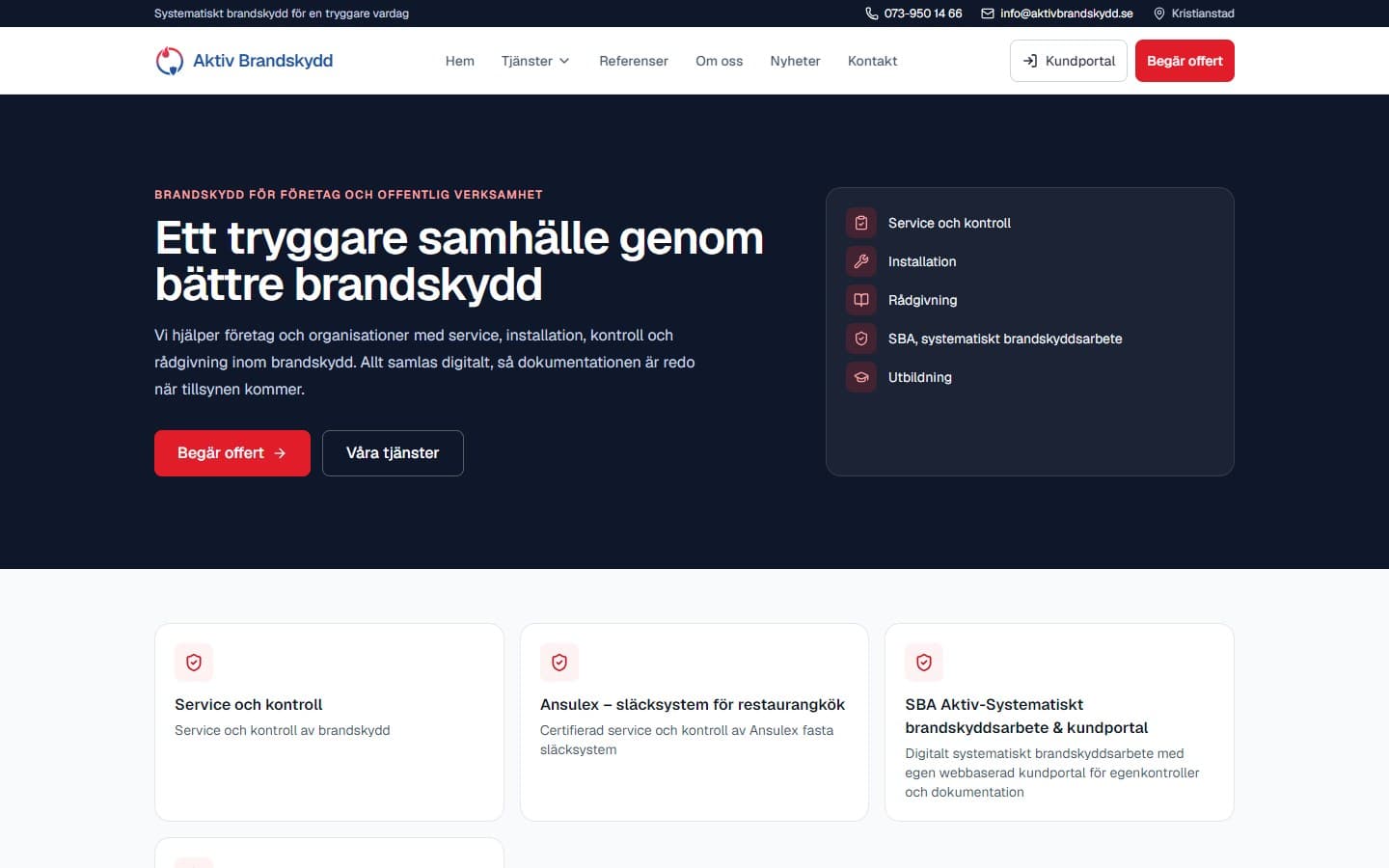The height and width of the screenshot is (868, 1389).
Task: Open SBA Aktiv-Systematiskt brandskyddsarbete & kundportal title
Action: [1026, 717]
